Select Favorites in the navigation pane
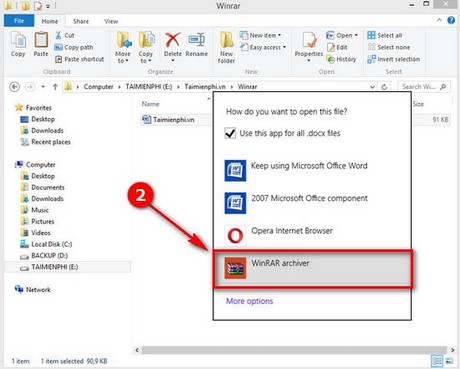This screenshot has width=460, height=369. tap(34, 108)
